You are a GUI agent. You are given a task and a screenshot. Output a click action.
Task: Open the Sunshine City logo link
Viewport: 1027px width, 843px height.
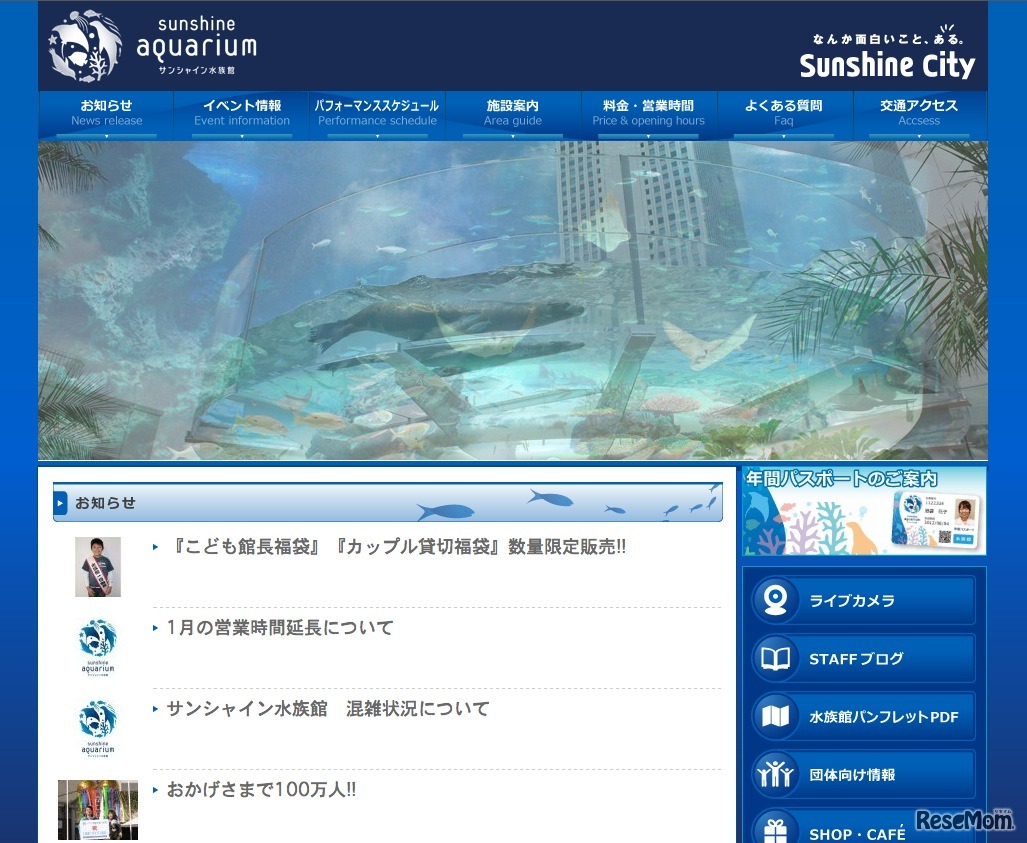887,65
